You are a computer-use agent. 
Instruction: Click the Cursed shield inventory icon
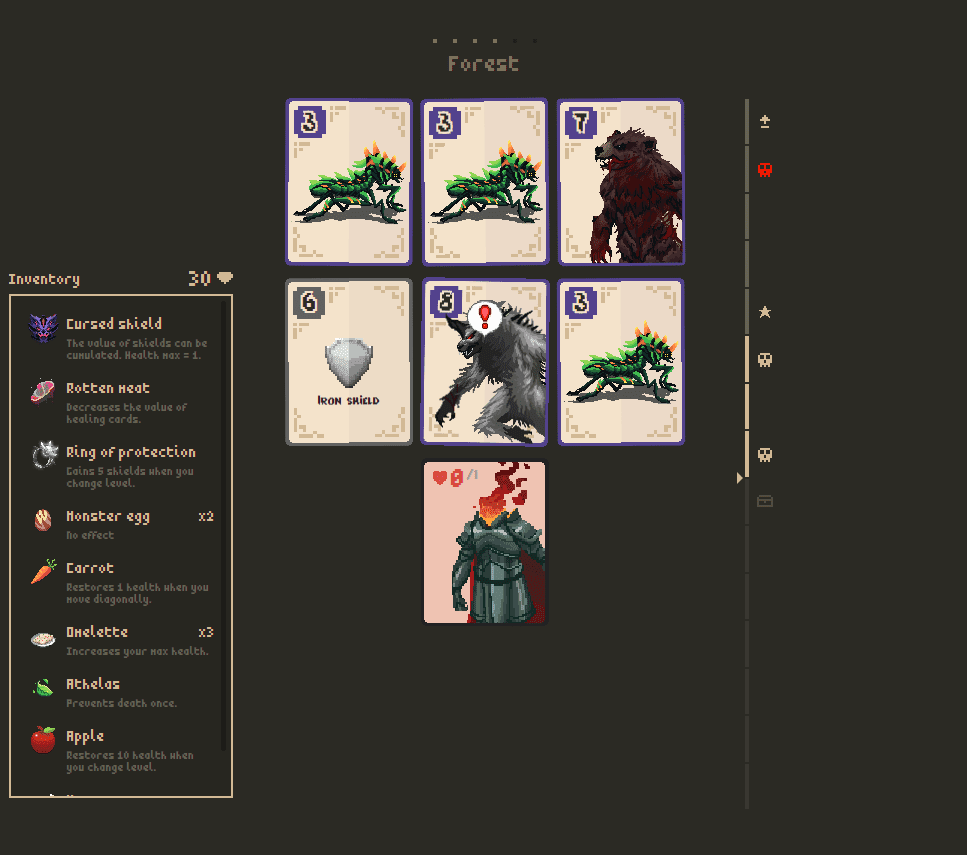(43, 328)
